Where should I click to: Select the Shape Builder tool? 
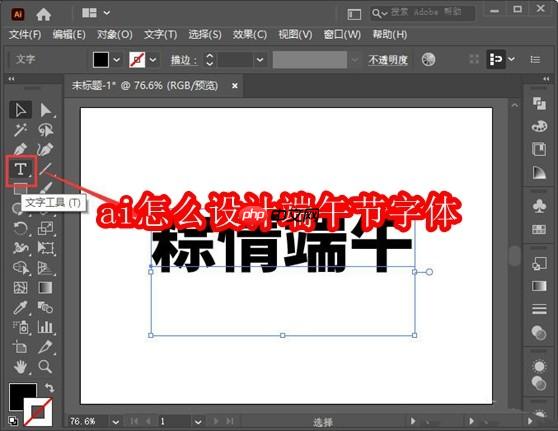[x=20, y=268]
